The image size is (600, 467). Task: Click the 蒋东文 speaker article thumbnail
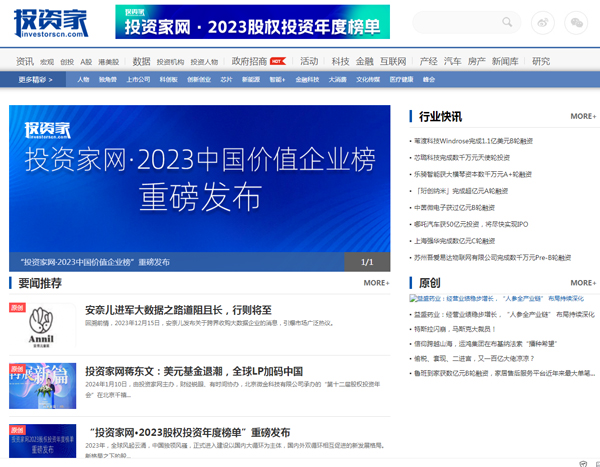coord(42,386)
